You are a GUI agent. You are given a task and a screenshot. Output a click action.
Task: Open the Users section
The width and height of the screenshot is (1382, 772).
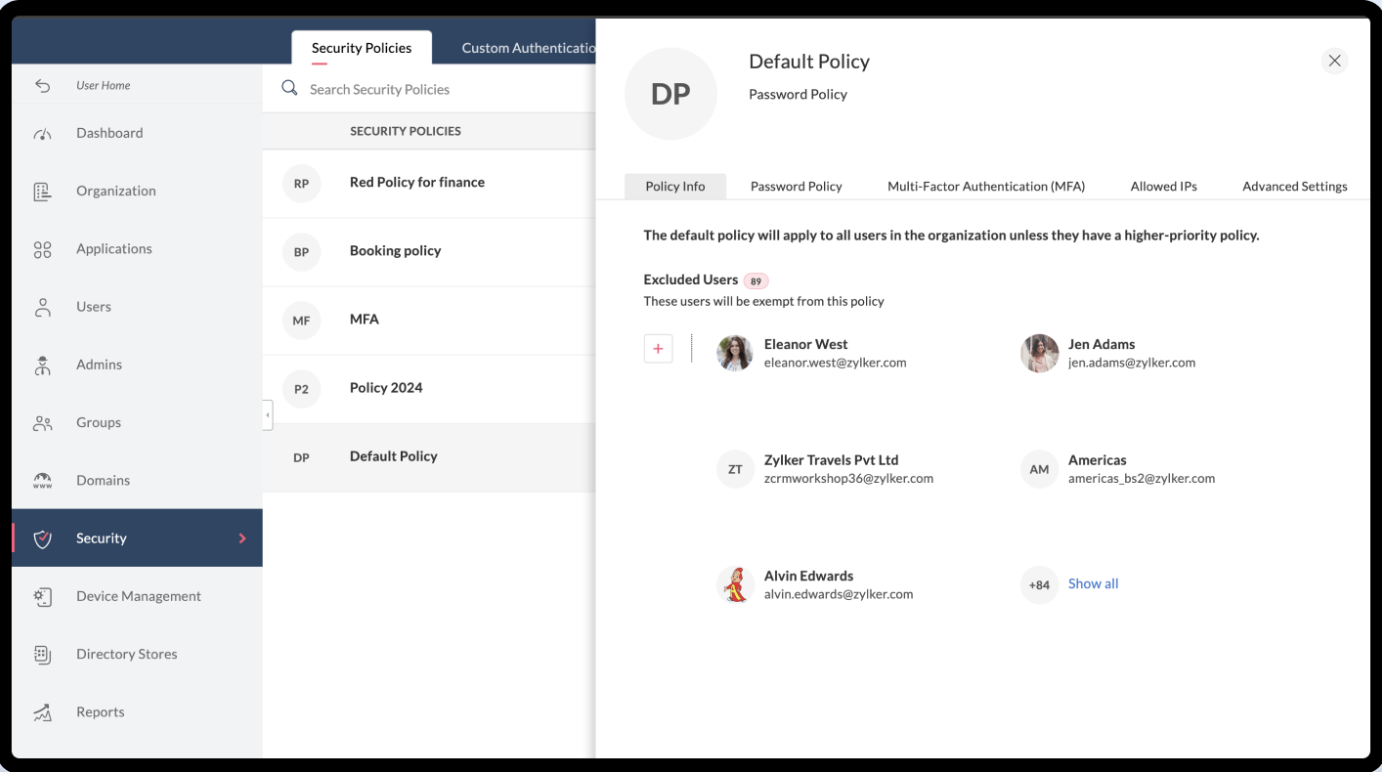click(93, 306)
